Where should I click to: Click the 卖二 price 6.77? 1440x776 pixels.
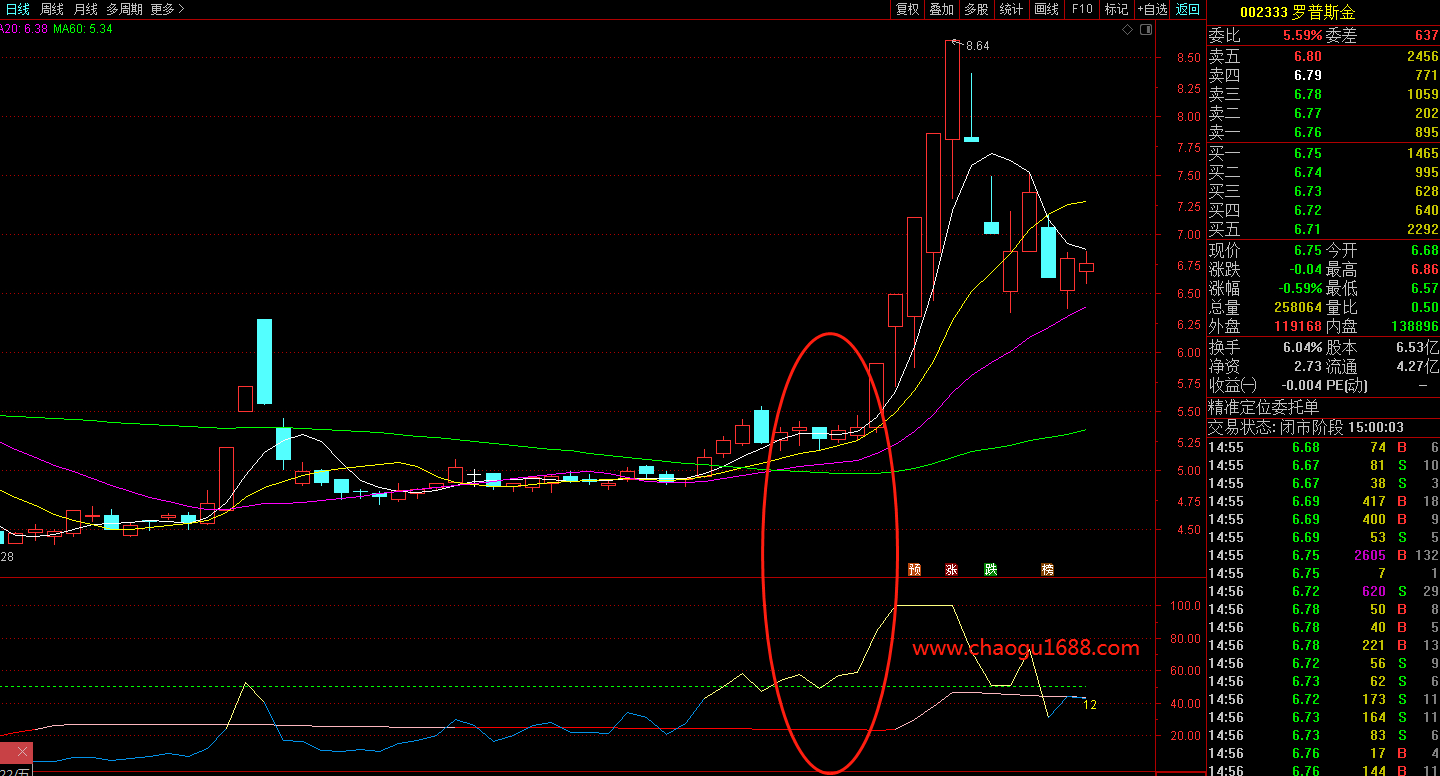coord(1307,113)
